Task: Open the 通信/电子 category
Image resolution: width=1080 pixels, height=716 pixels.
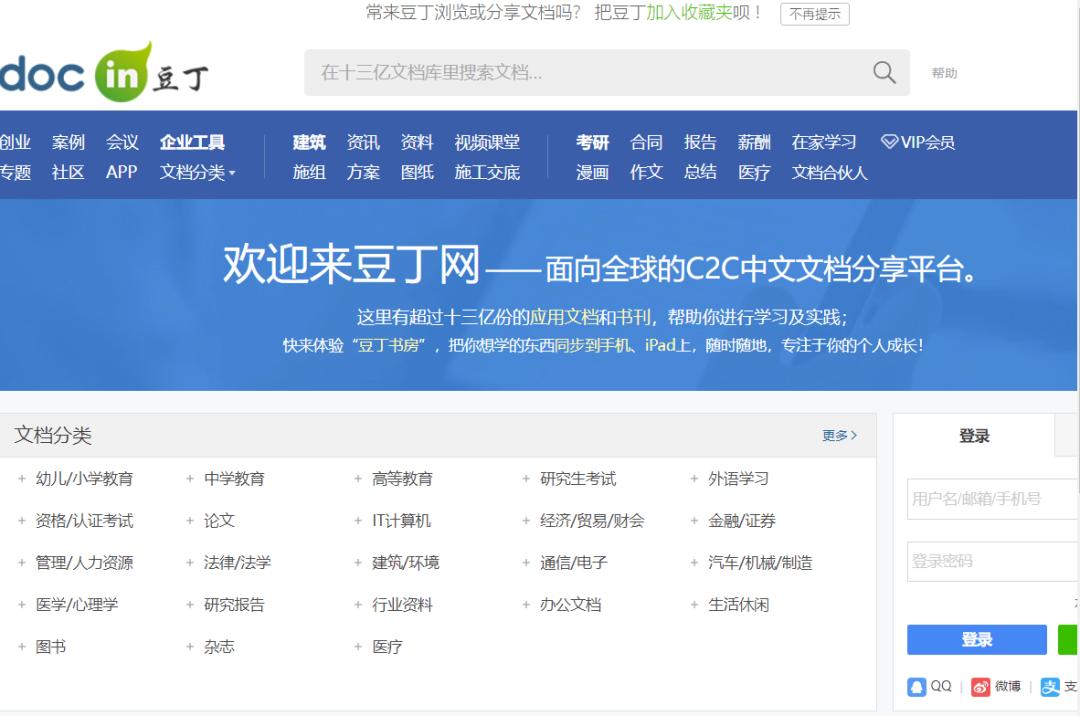Action: click(574, 562)
